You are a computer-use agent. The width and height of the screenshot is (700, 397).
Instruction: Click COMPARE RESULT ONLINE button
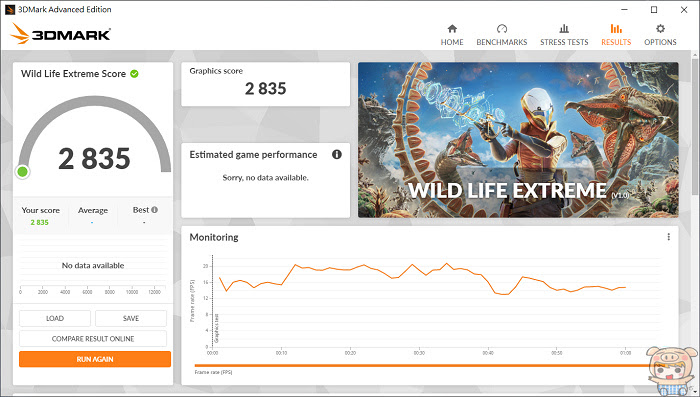93,339
